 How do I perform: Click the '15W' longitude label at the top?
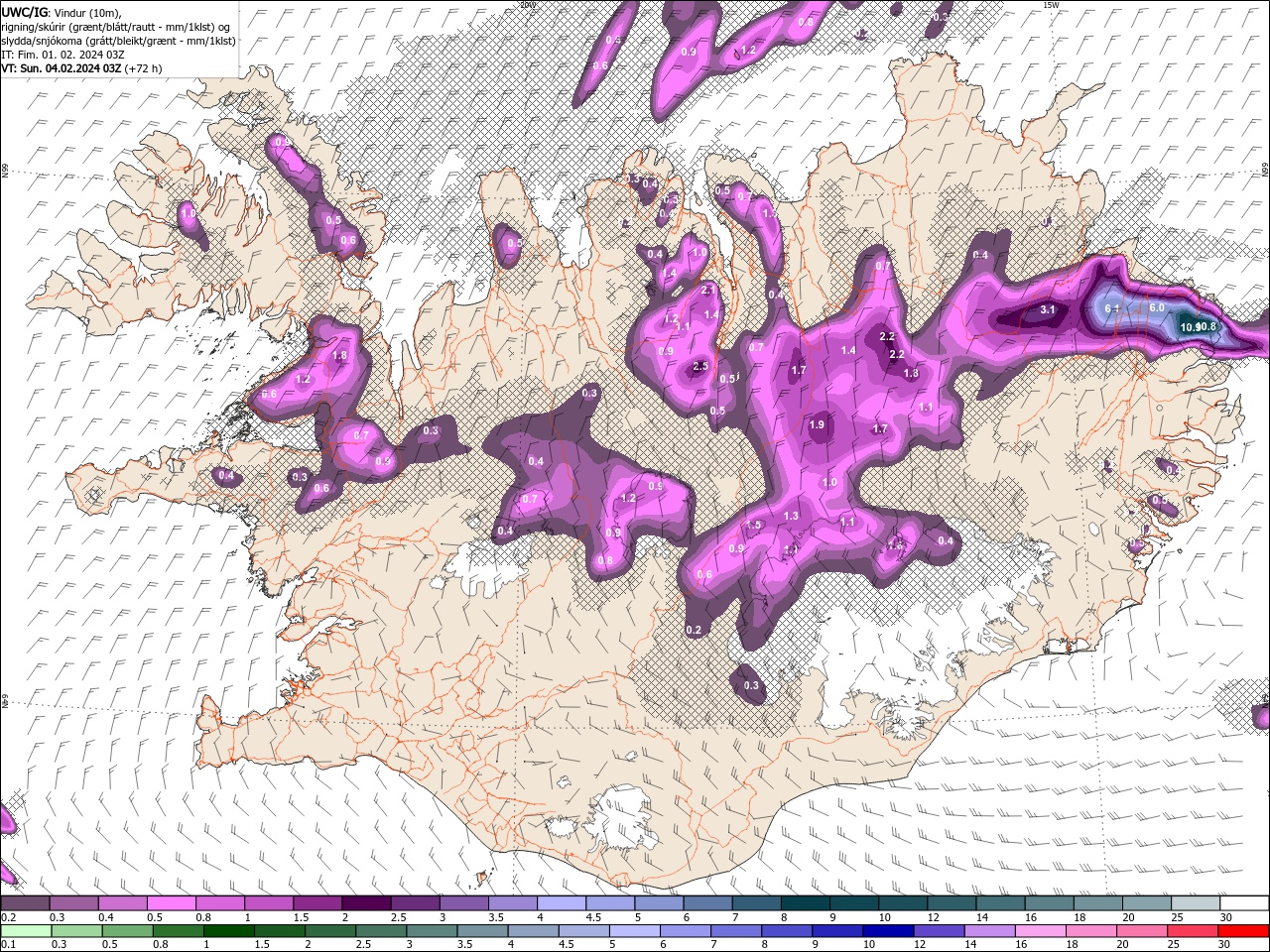coord(1051,5)
